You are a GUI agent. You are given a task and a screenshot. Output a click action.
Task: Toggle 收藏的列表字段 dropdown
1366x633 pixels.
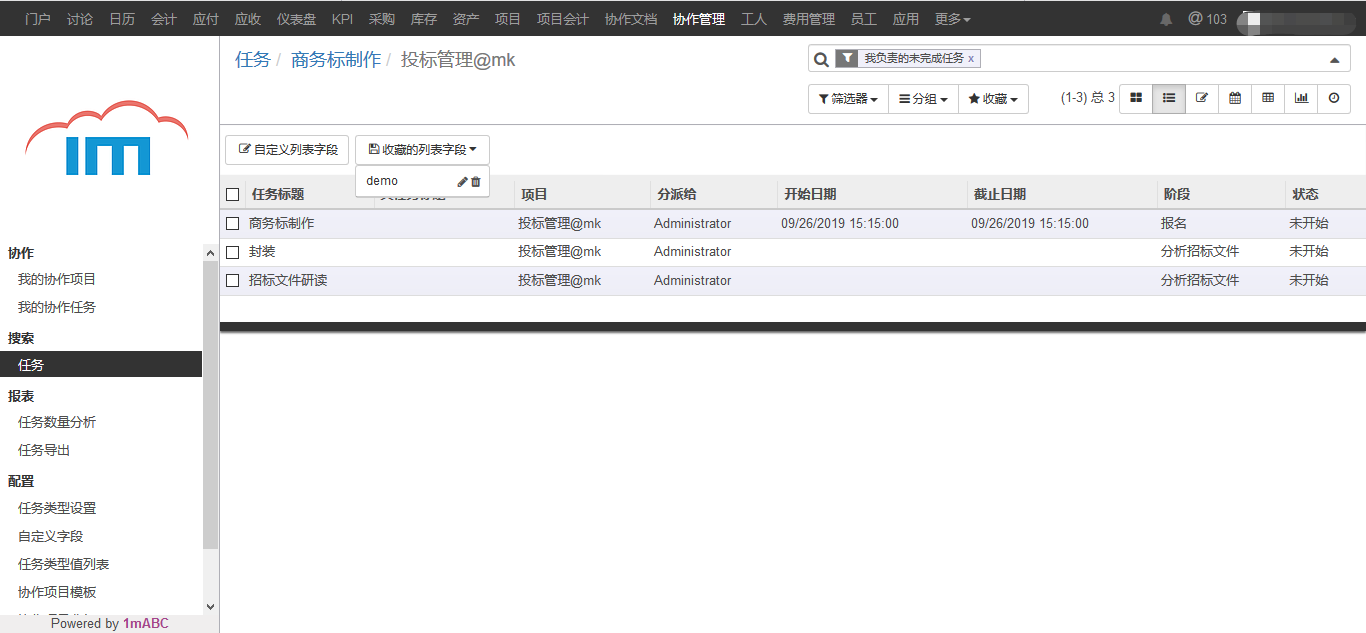(x=422, y=150)
